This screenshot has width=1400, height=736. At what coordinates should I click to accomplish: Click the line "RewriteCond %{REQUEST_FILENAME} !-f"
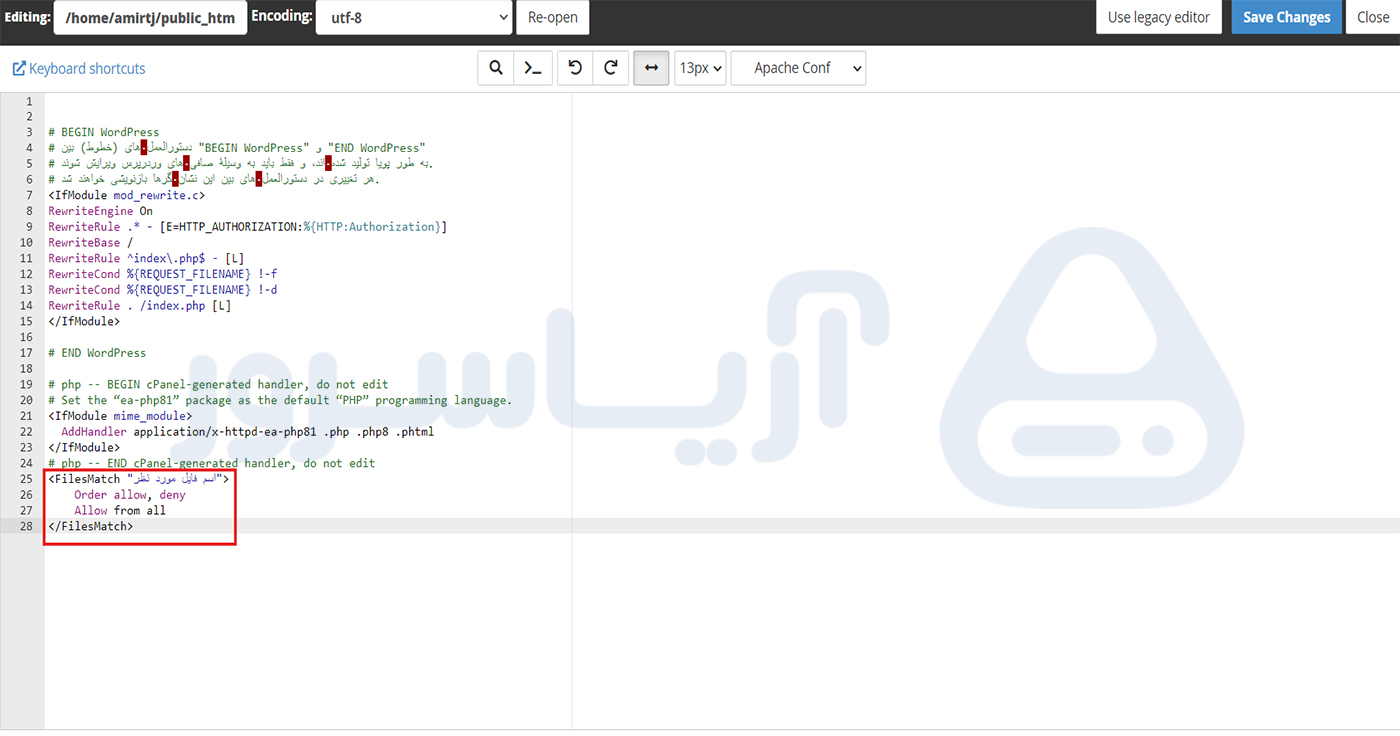coord(163,274)
